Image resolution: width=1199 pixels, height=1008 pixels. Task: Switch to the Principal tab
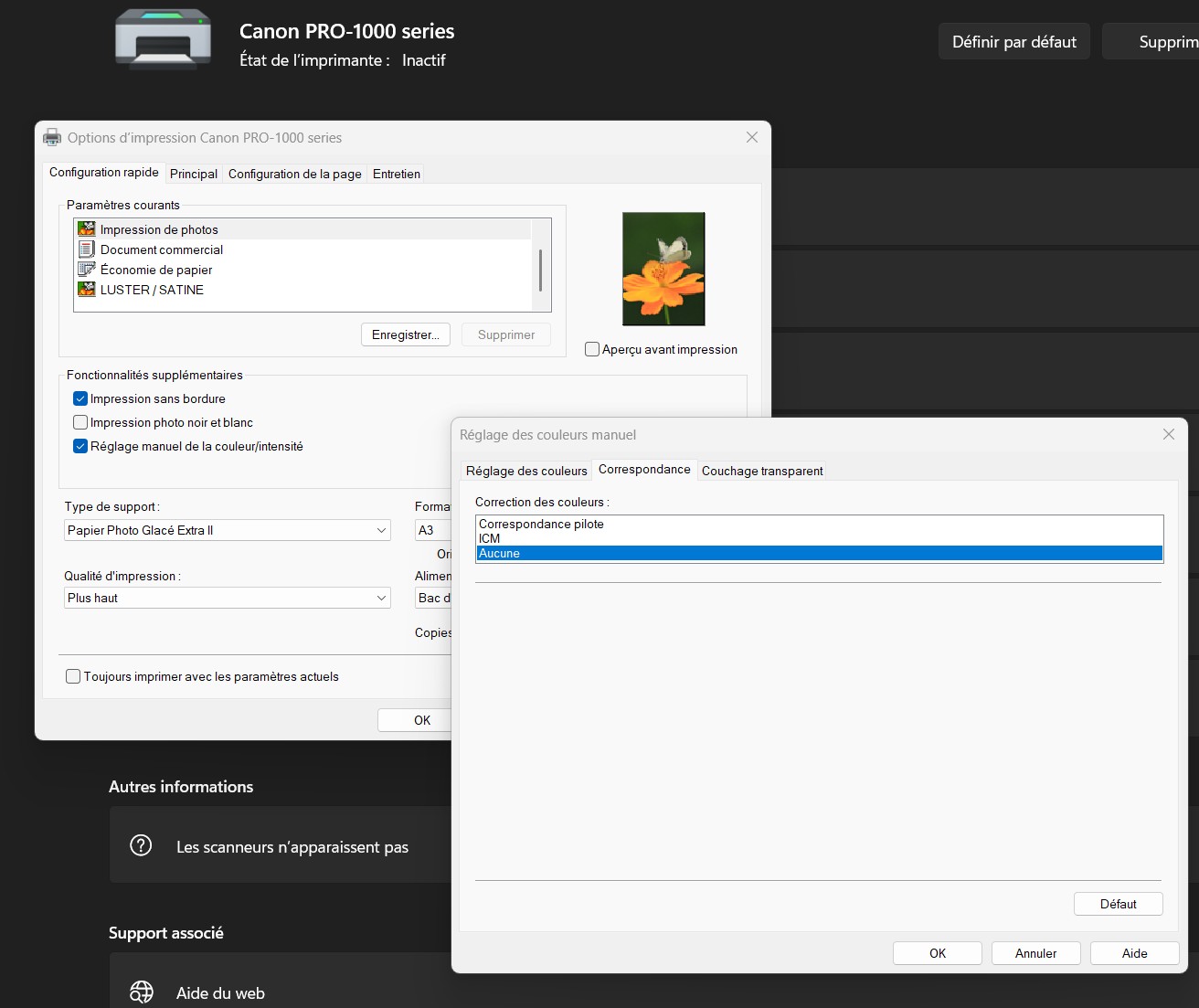point(194,174)
